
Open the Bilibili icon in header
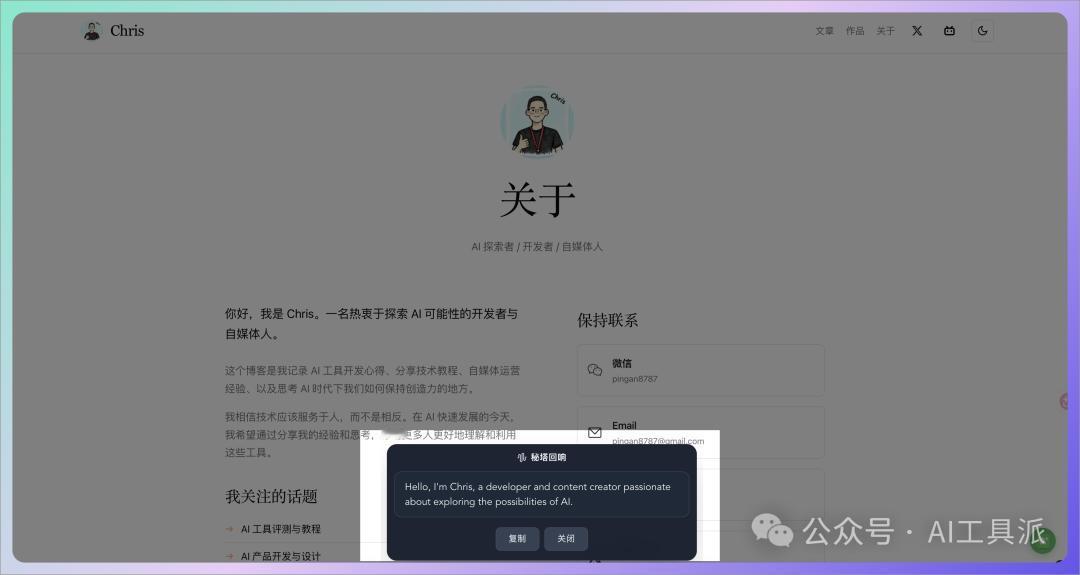pos(949,30)
